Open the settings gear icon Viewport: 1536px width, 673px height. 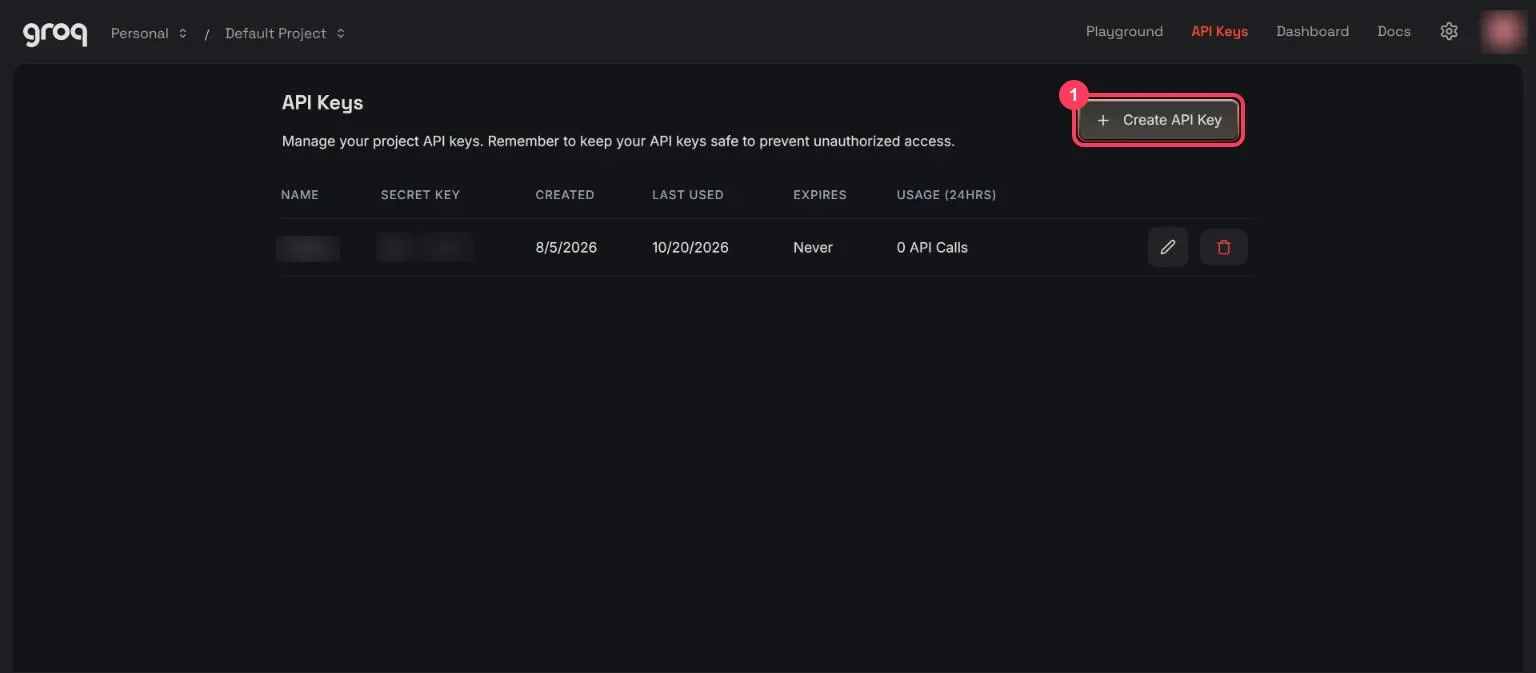click(x=1449, y=31)
